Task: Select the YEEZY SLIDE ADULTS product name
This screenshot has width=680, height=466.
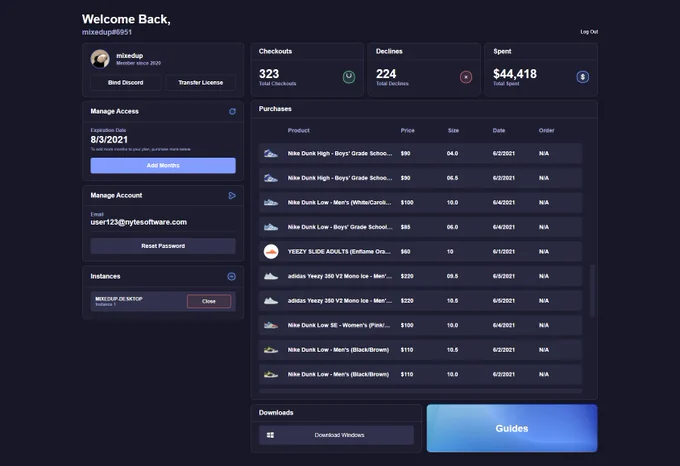Action: click(339, 251)
